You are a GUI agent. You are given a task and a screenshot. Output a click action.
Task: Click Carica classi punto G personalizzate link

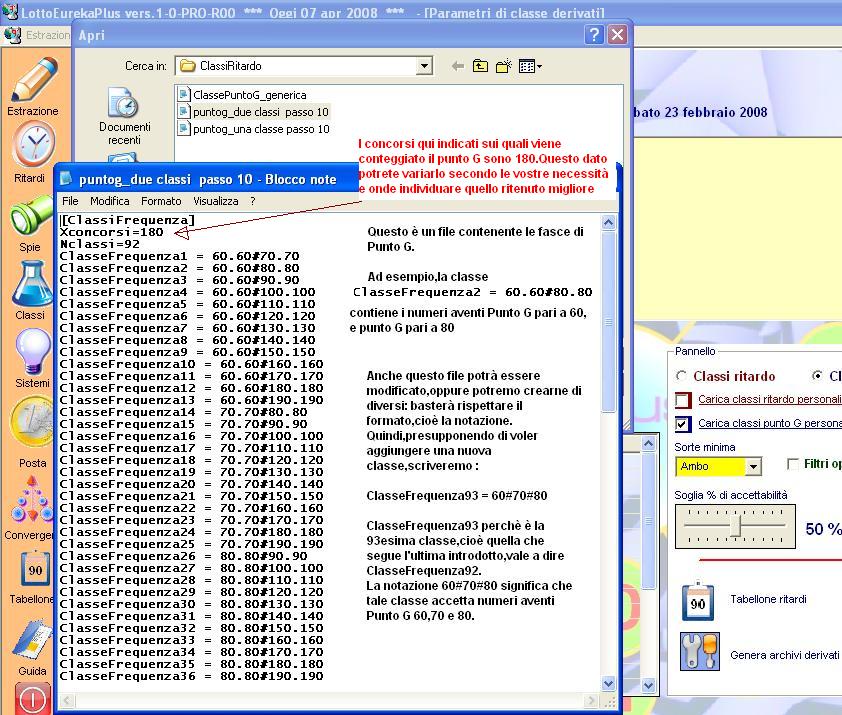point(770,423)
